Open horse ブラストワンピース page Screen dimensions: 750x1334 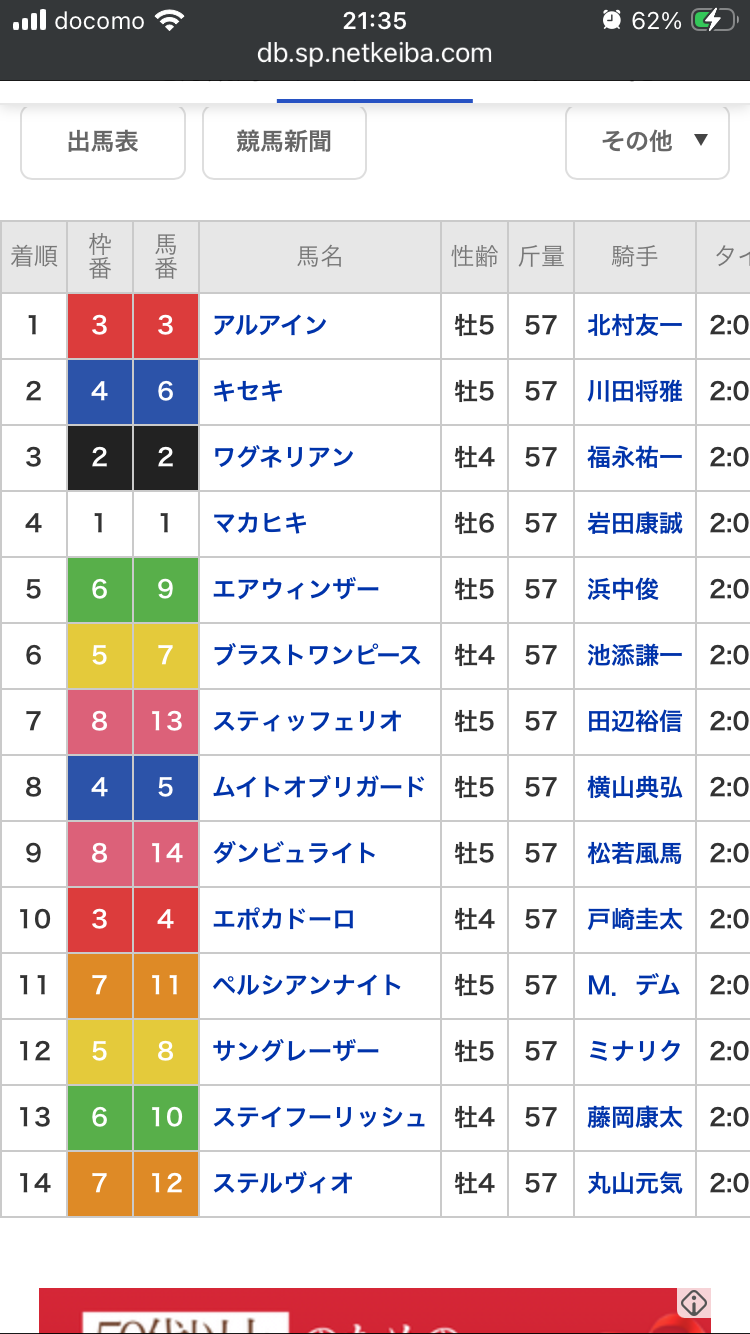[x=317, y=655]
